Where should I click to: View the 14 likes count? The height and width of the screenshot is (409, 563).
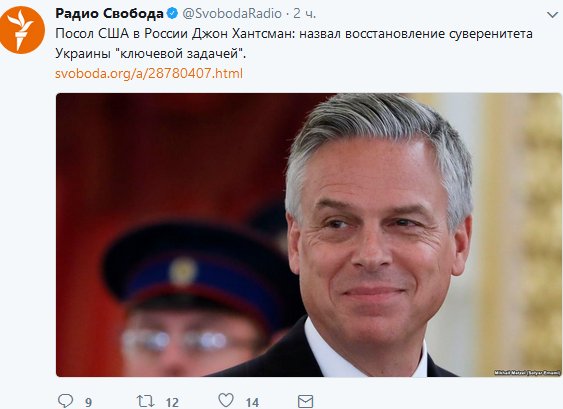(252, 402)
